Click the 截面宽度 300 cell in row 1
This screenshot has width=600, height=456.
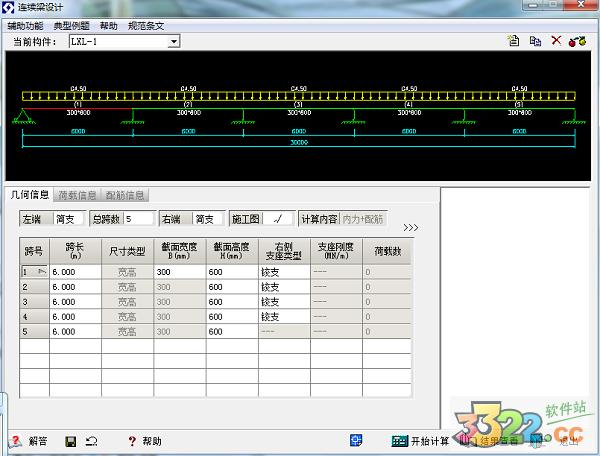pos(180,272)
